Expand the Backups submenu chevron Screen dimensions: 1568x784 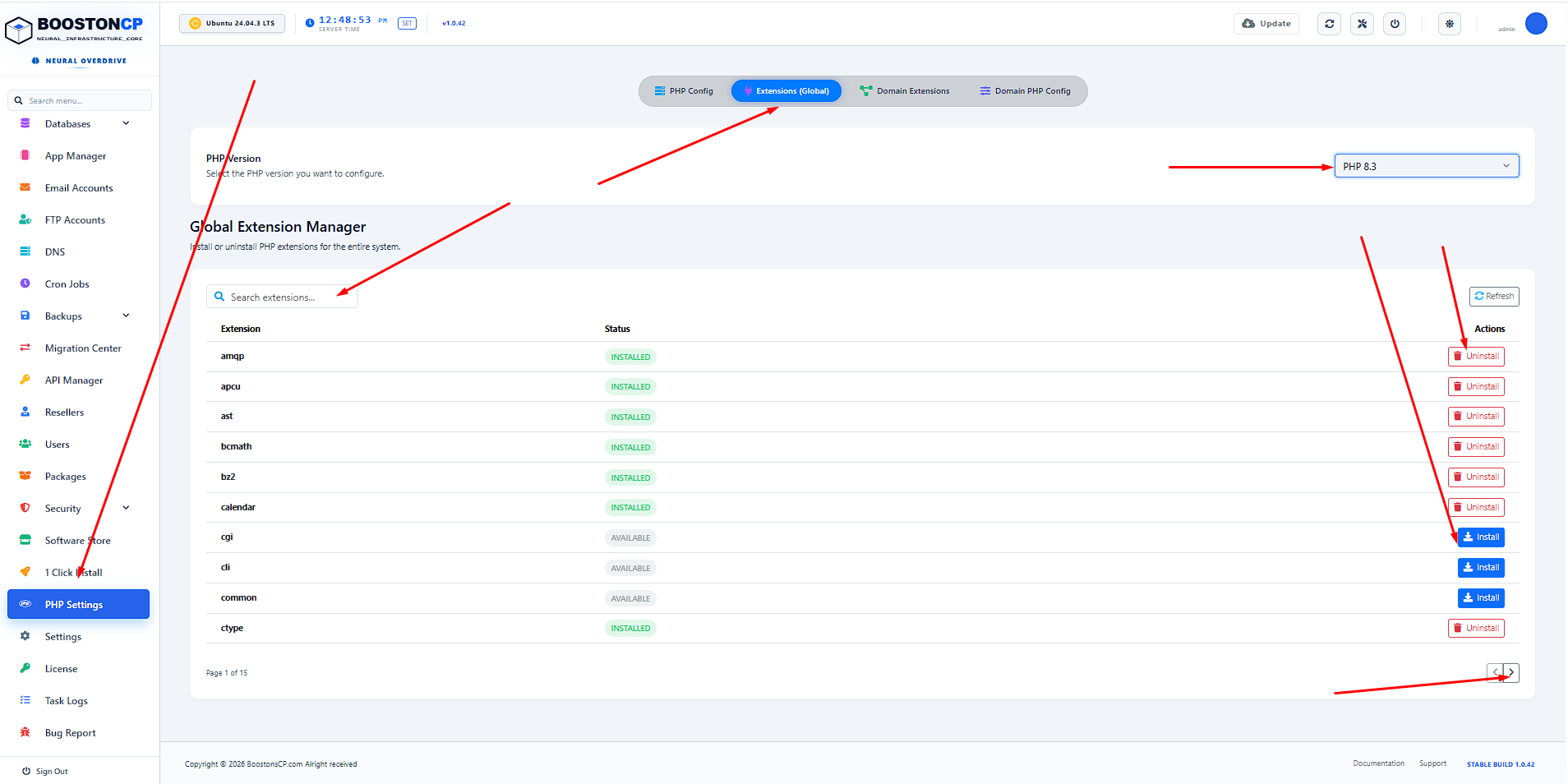pos(126,316)
